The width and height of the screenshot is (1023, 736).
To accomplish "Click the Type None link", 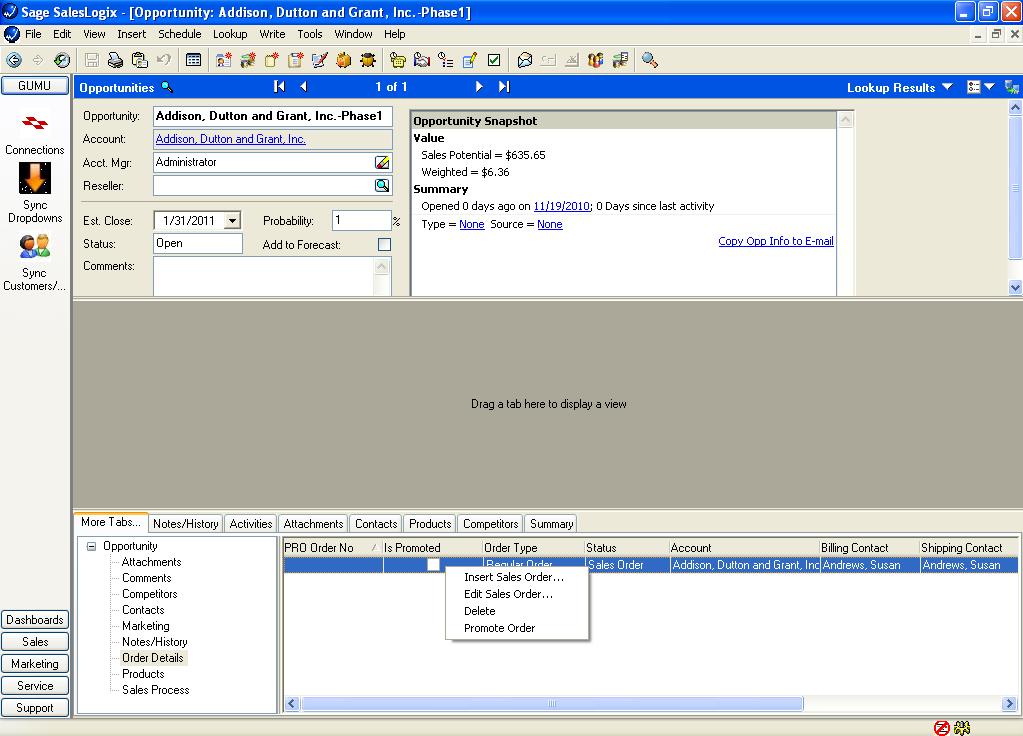I will point(472,224).
